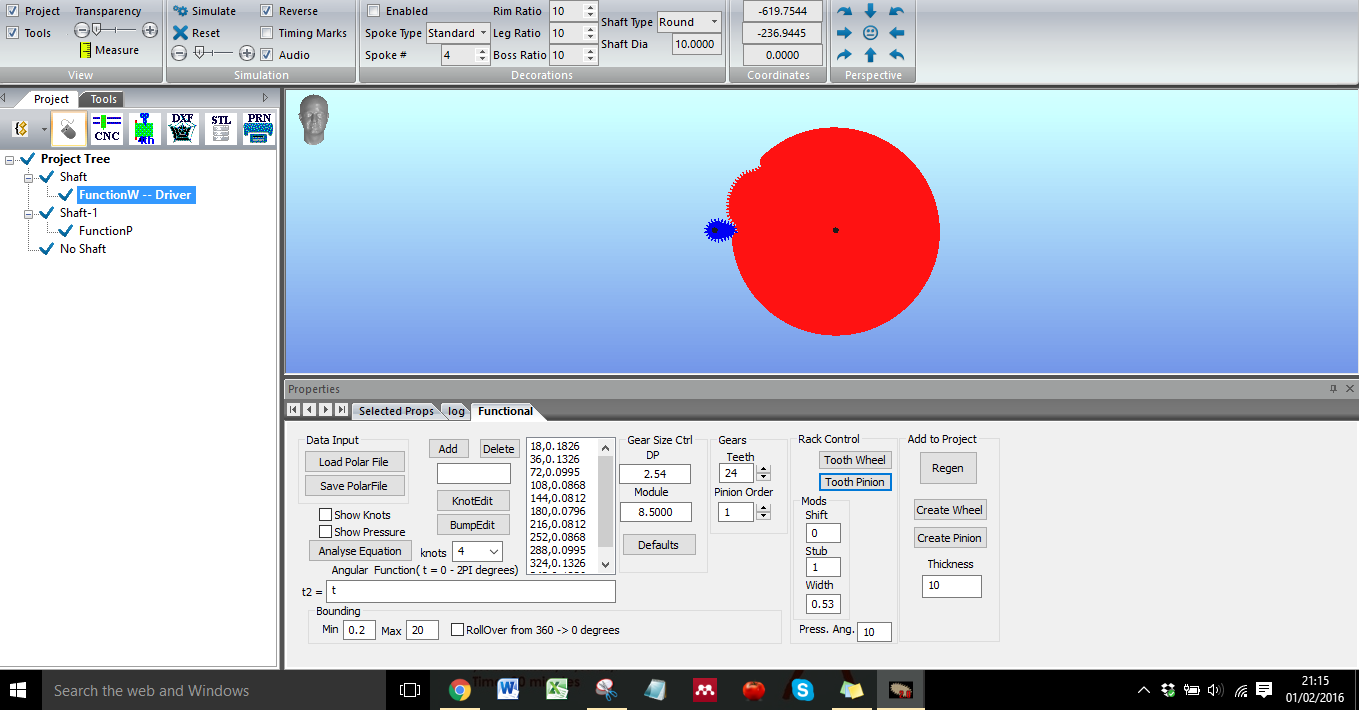Screen dimensions: 1359x710
Task: Uncheck the Reverse simulation checkbox
Action: coord(267,11)
